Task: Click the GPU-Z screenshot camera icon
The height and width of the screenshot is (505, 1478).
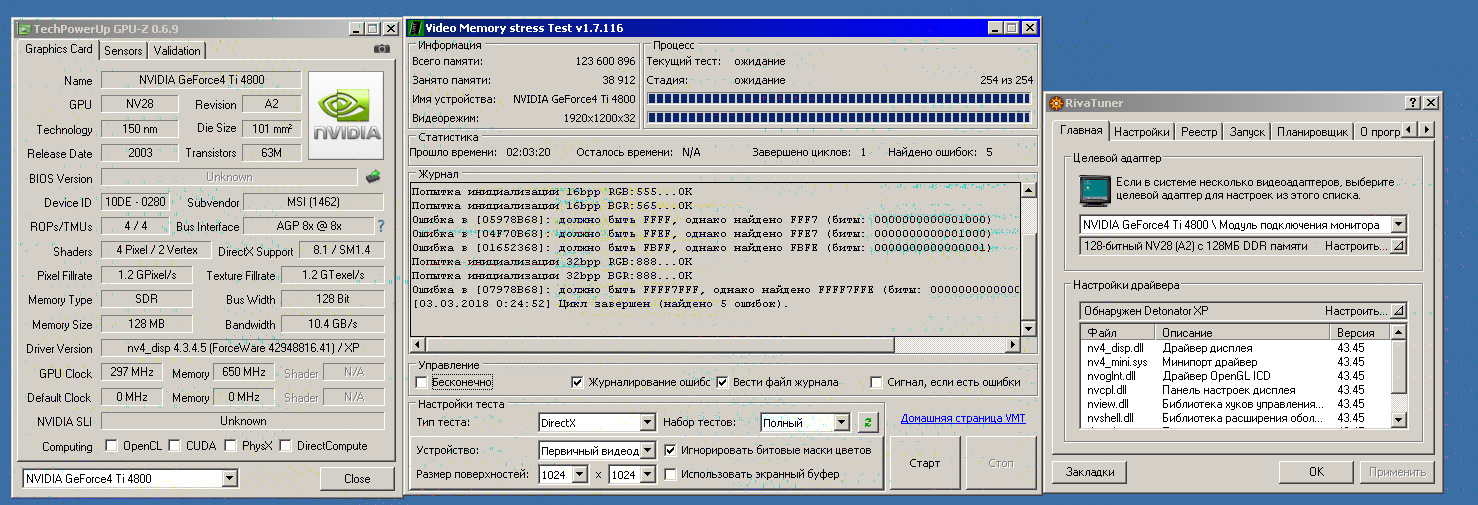Action: tap(381, 49)
